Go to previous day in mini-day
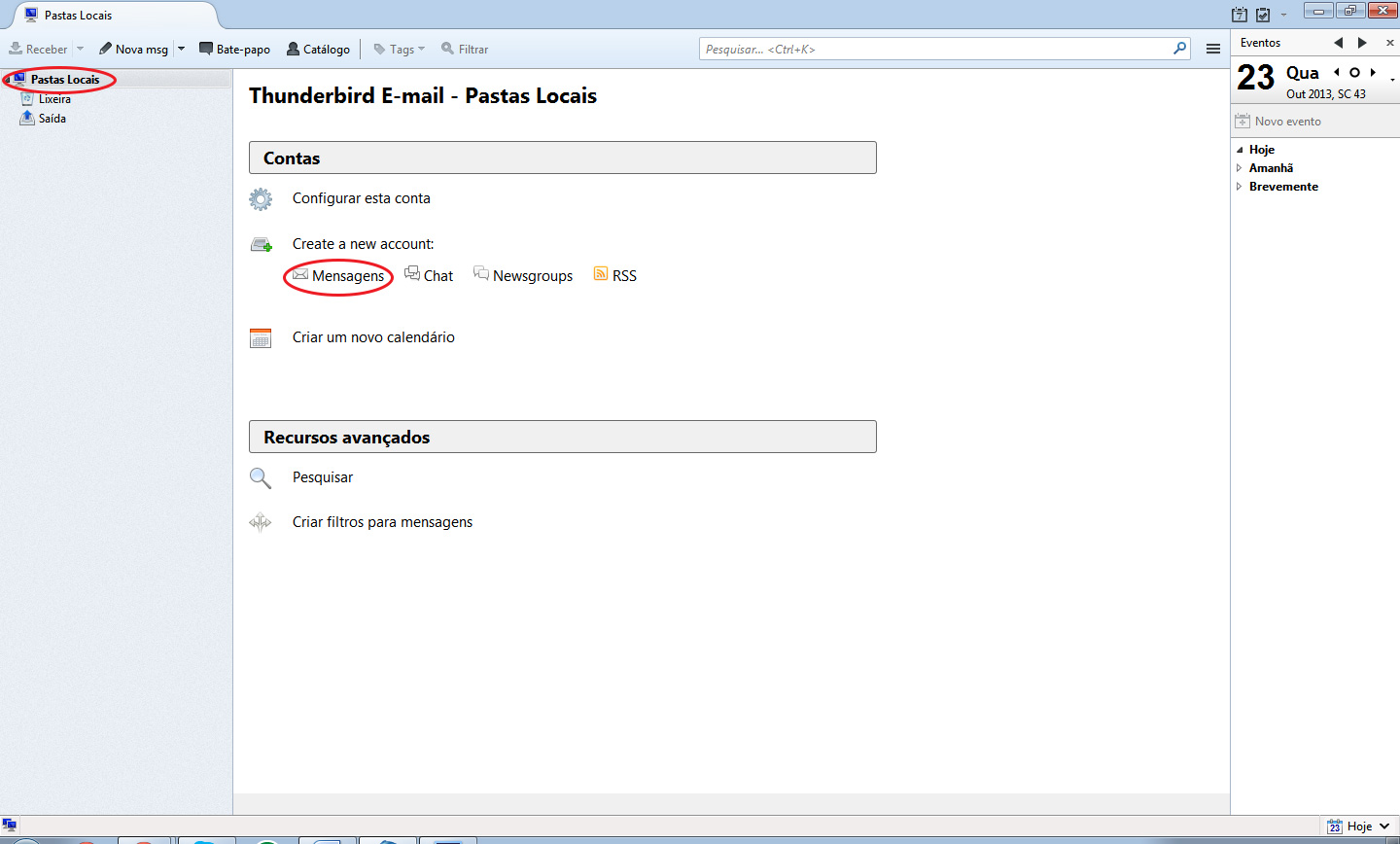Viewport: 1400px width, 844px height. click(1337, 72)
